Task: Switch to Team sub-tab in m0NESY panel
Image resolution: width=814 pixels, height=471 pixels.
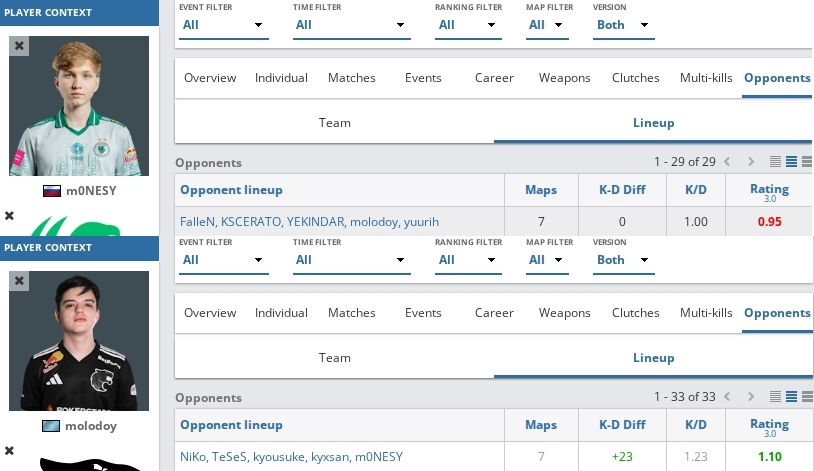Action: tap(335, 123)
